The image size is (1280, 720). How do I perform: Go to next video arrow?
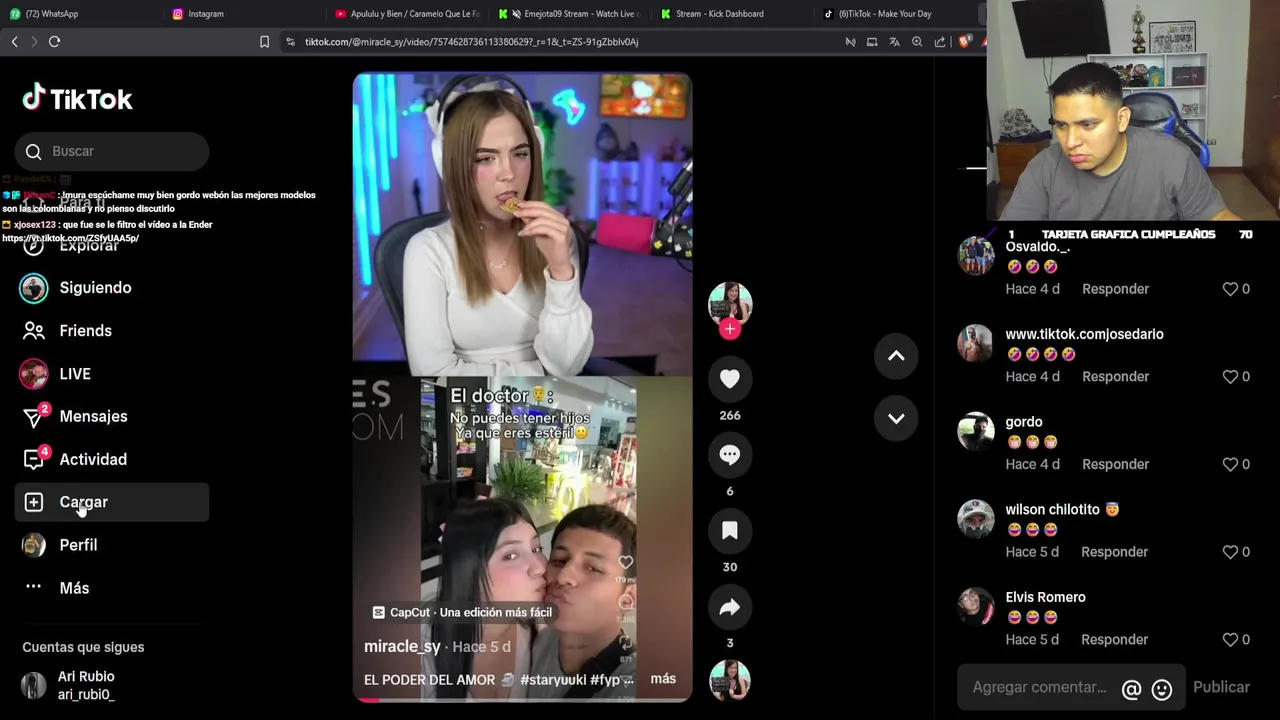(896, 418)
